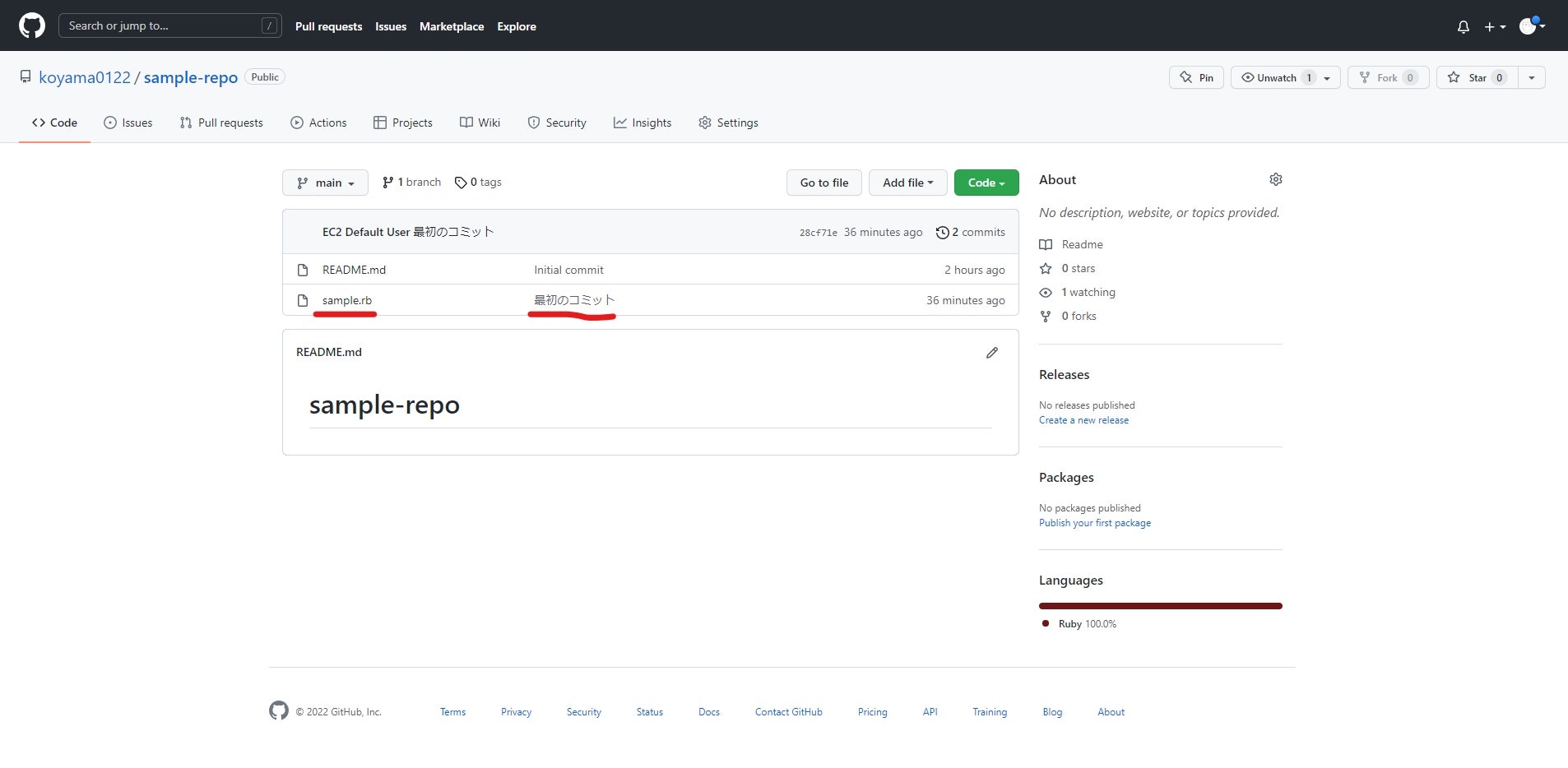Open the Issues tab
The image size is (1568, 768).
(x=128, y=123)
